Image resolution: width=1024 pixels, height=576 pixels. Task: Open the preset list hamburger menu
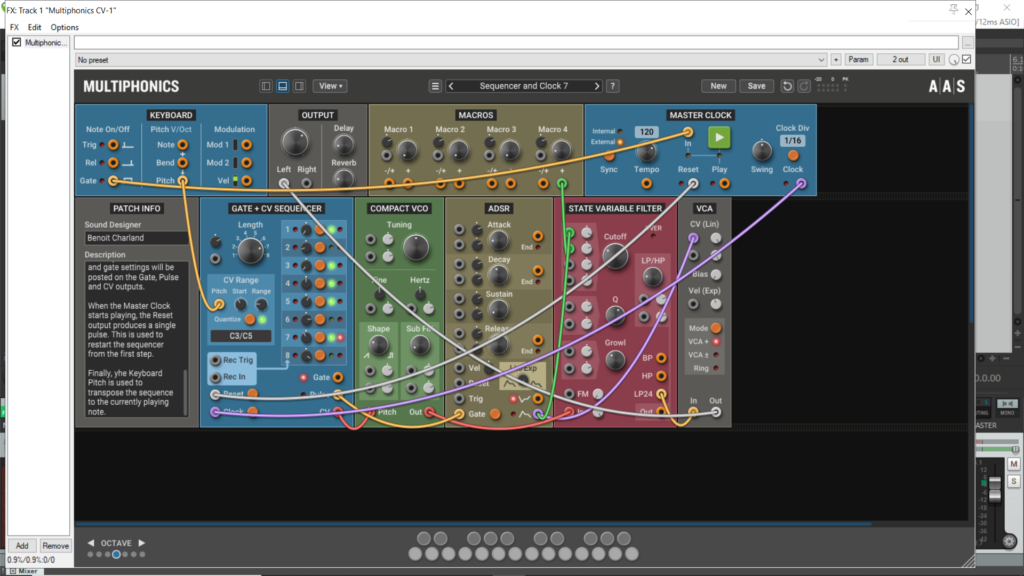tap(435, 86)
